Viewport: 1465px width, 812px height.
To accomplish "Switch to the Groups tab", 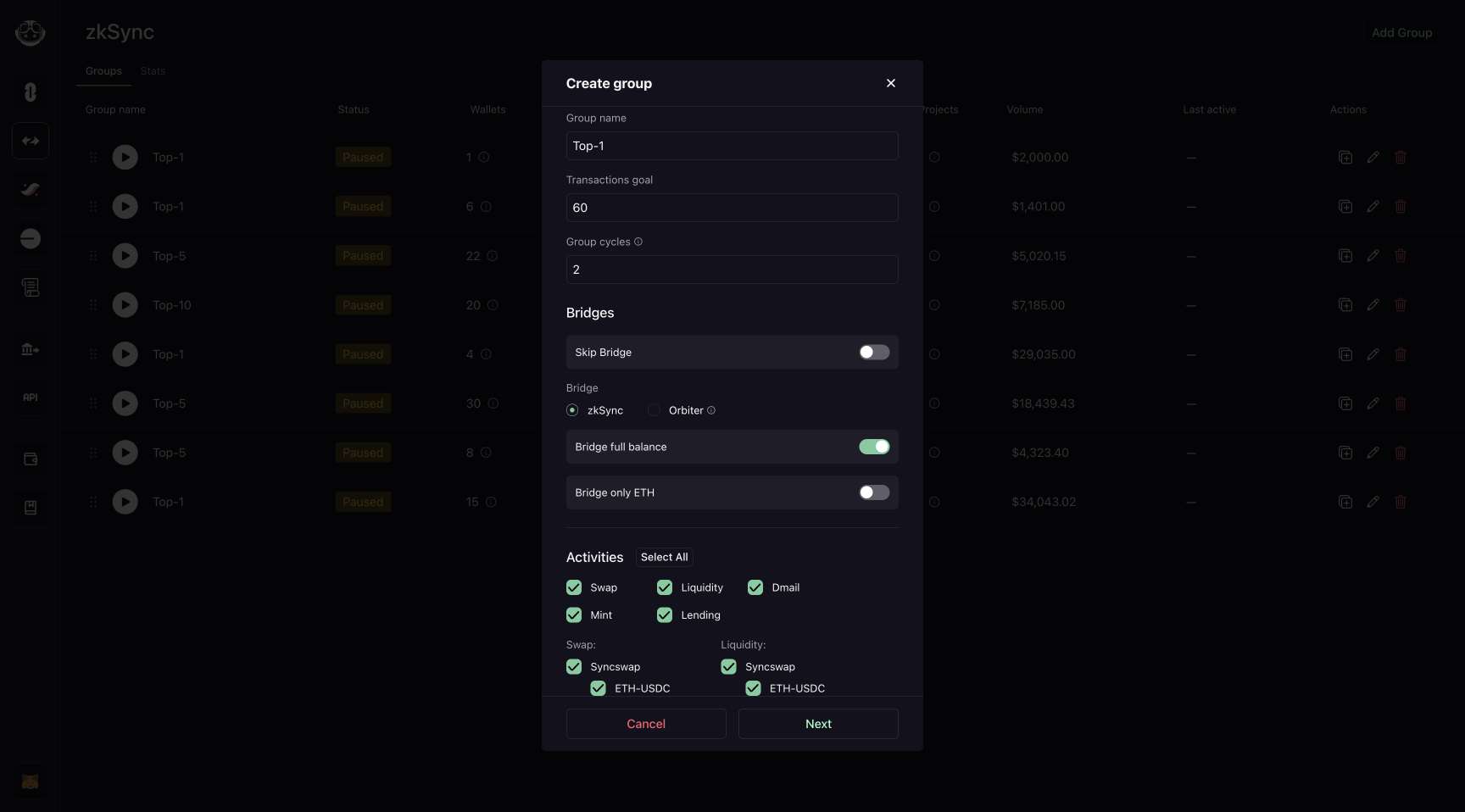I will click(103, 71).
